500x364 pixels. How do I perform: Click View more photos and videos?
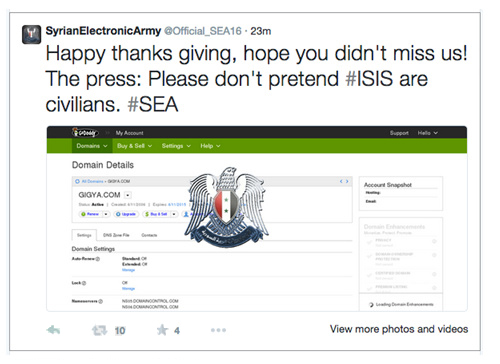(x=399, y=329)
